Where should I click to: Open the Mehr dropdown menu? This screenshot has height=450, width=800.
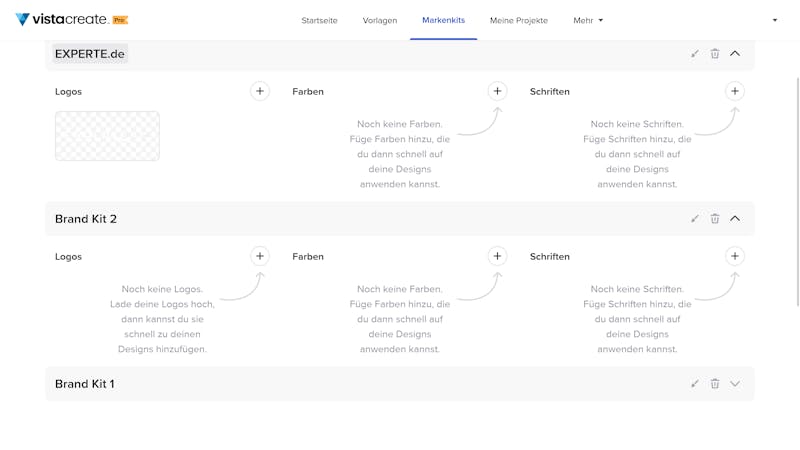pyautogui.click(x=588, y=20)
